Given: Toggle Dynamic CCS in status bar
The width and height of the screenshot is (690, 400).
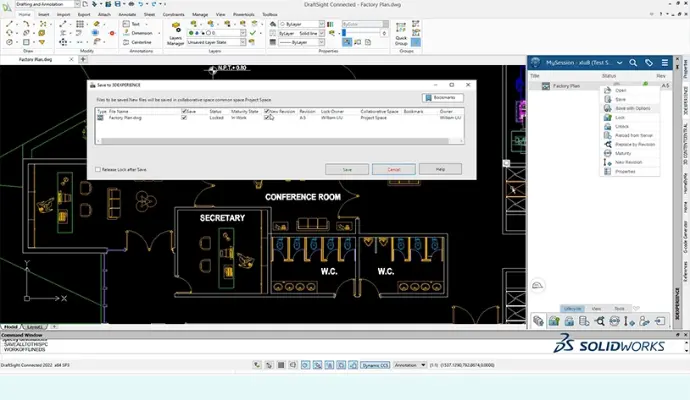Looking at the screenshot, I should (375, 365).
